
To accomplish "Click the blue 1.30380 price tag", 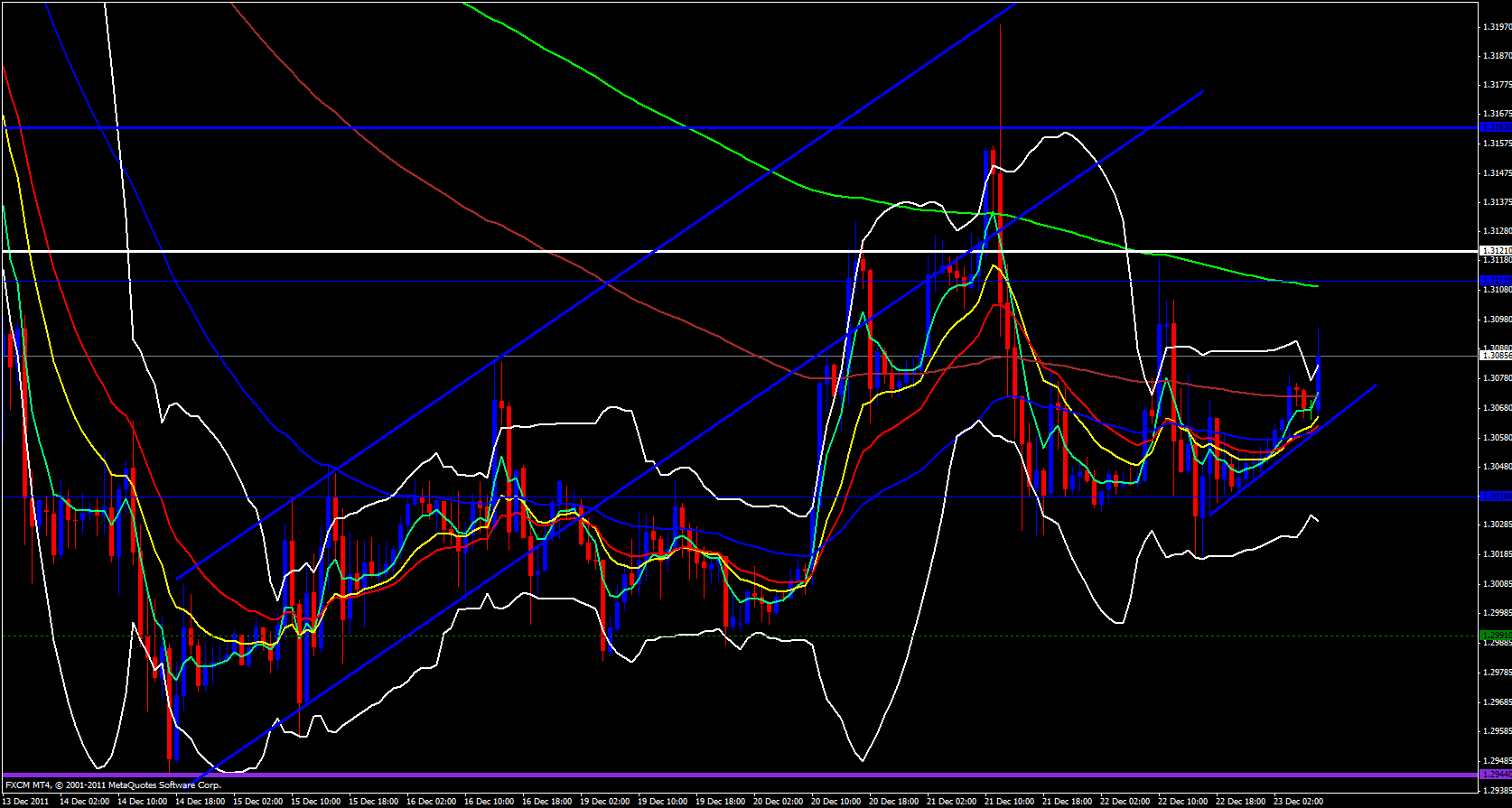I will [x=1496, y=497].
